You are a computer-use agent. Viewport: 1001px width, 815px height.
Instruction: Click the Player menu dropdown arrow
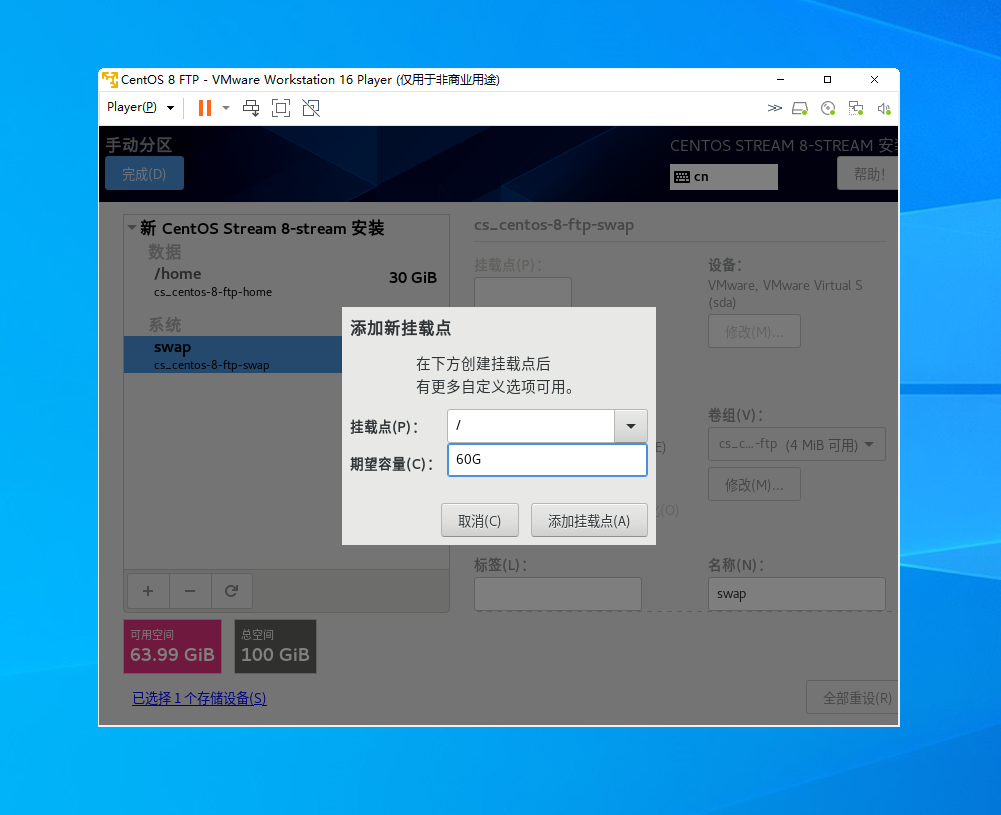tap(170, 108)
